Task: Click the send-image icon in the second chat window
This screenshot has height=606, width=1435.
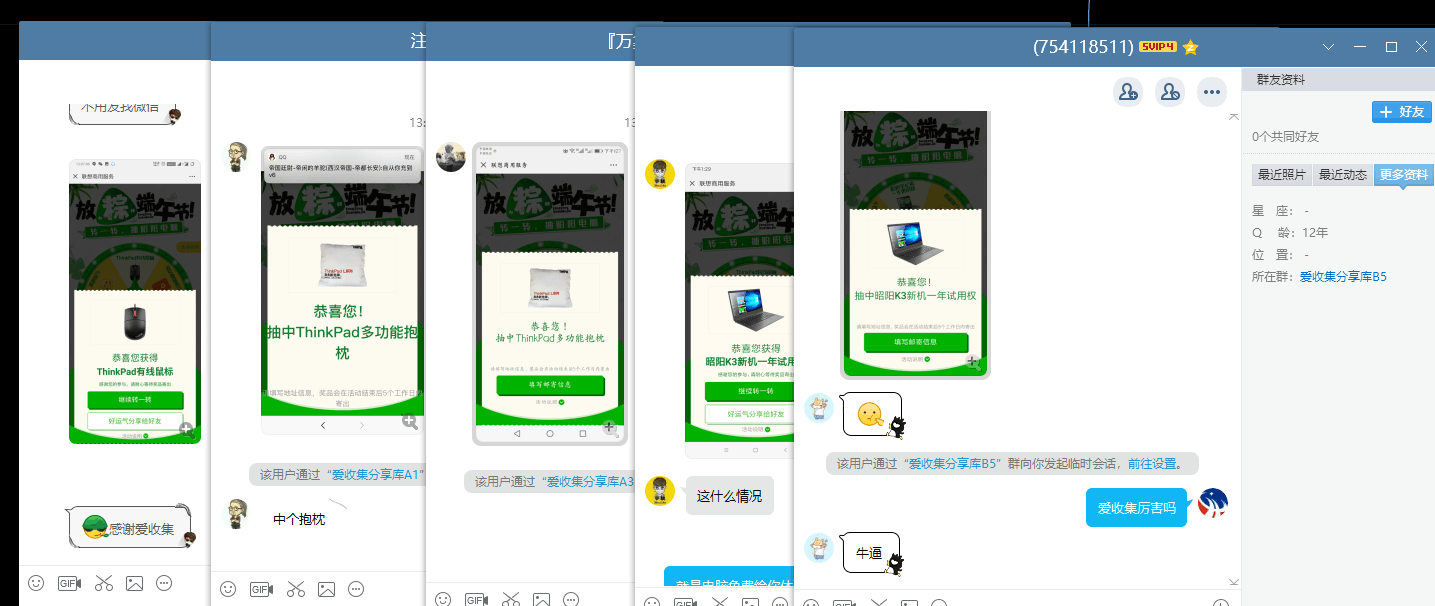Action: click(326, 589)
